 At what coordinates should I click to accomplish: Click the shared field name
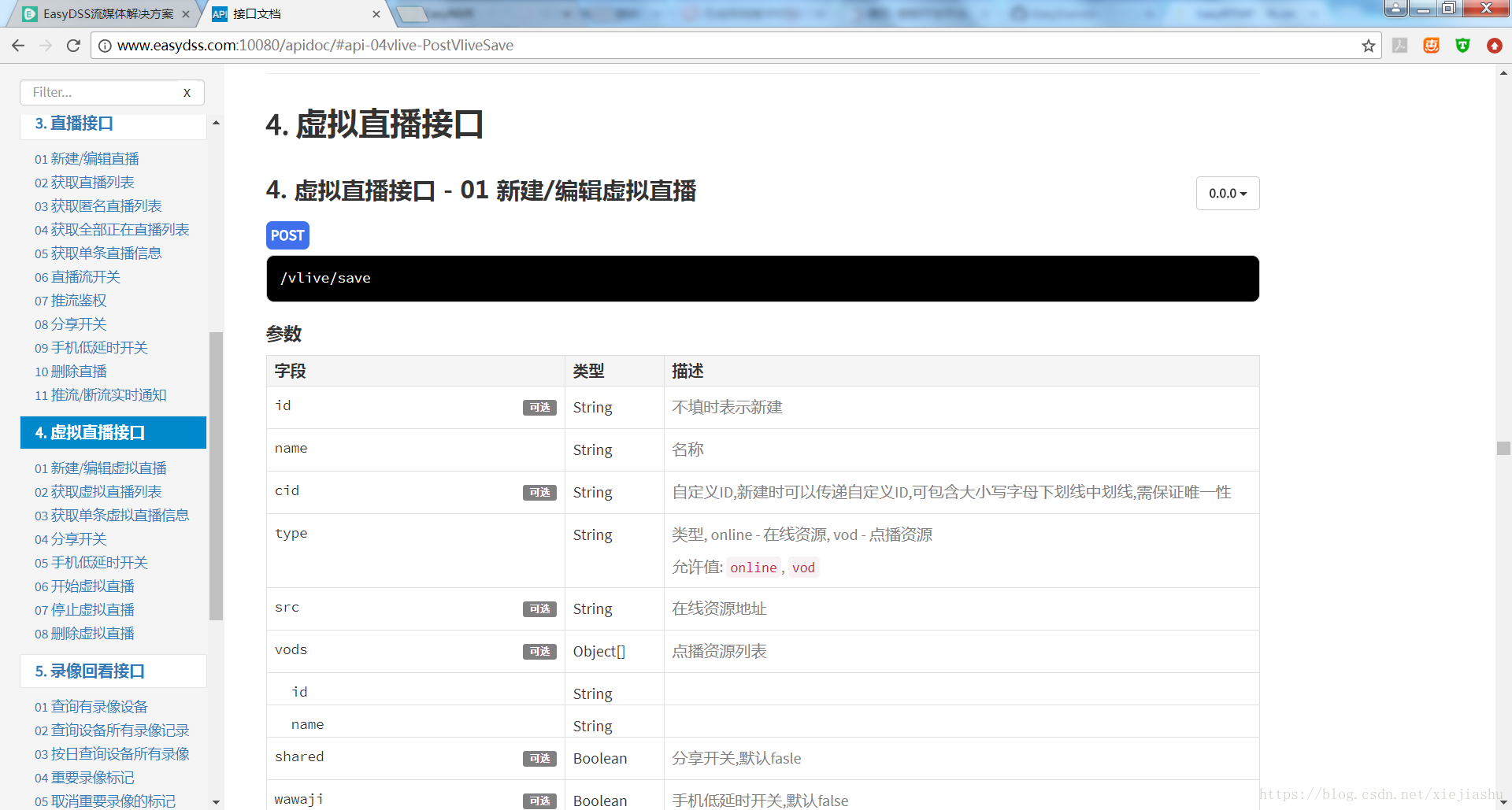(x=299, y=756)
